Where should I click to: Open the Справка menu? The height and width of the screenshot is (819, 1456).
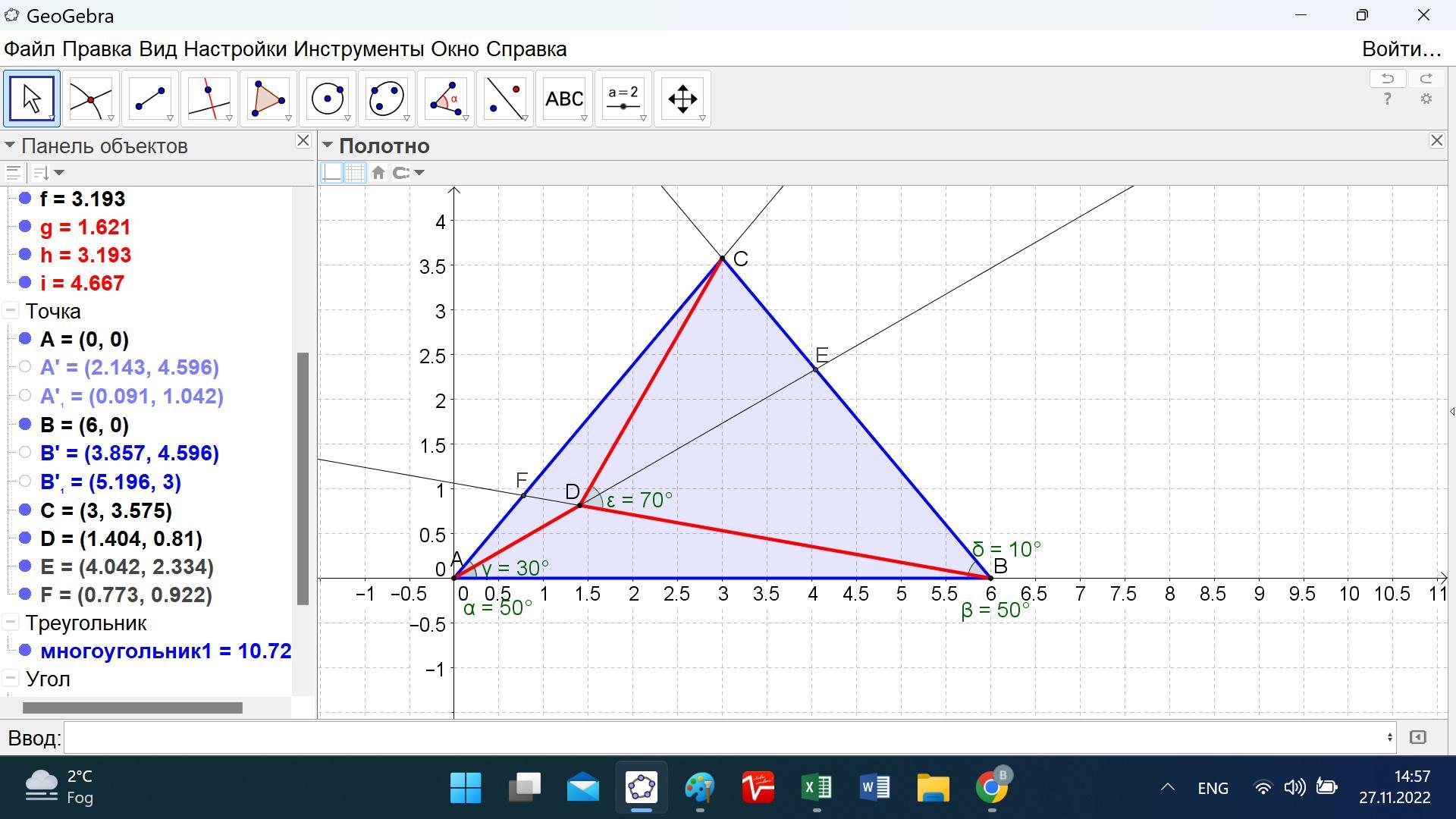click(526, 49)
